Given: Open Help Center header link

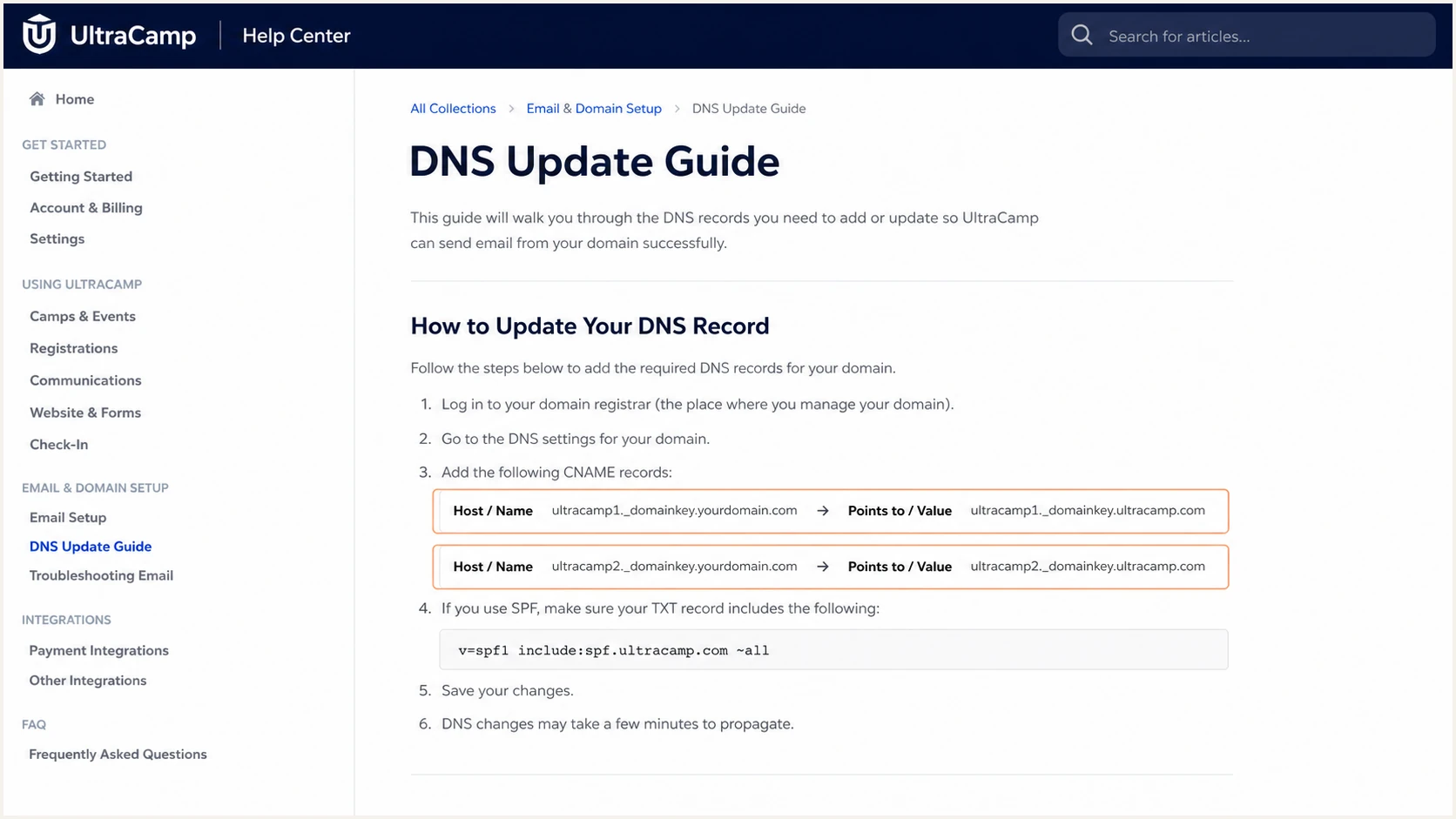Looking at the screenshot, I should click(296, 36).
